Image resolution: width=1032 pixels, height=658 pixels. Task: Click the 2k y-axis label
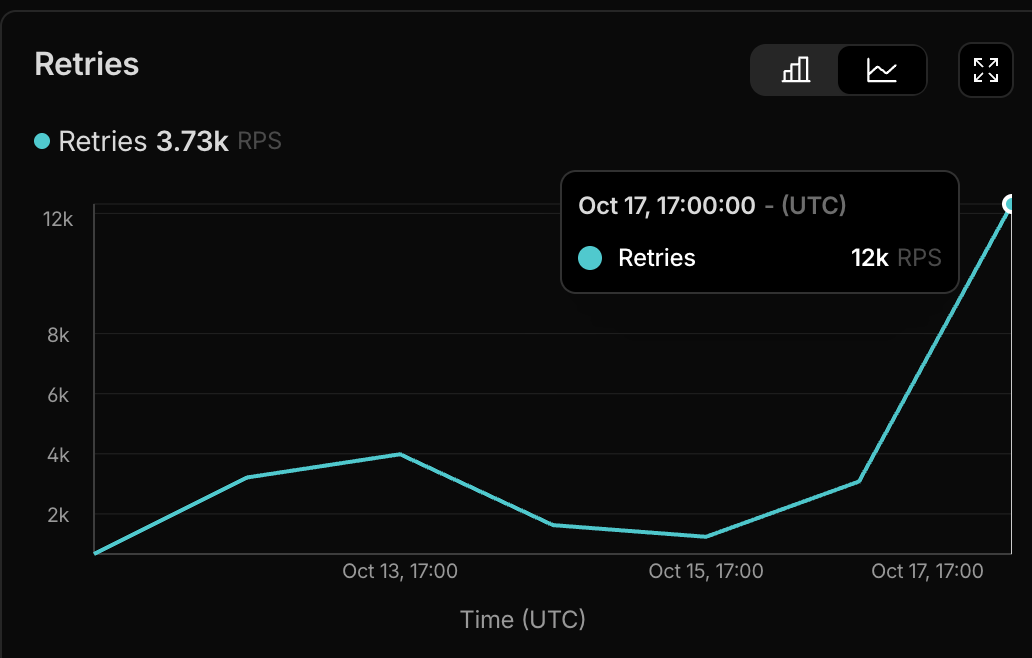tap(58, 515)
